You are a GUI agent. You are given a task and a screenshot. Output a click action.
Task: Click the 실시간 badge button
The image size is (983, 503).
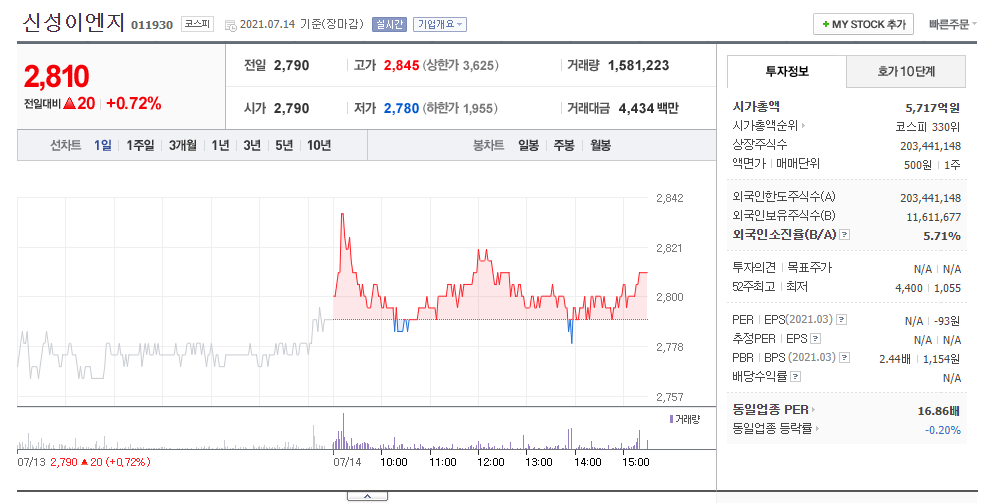tap(389, 24)
